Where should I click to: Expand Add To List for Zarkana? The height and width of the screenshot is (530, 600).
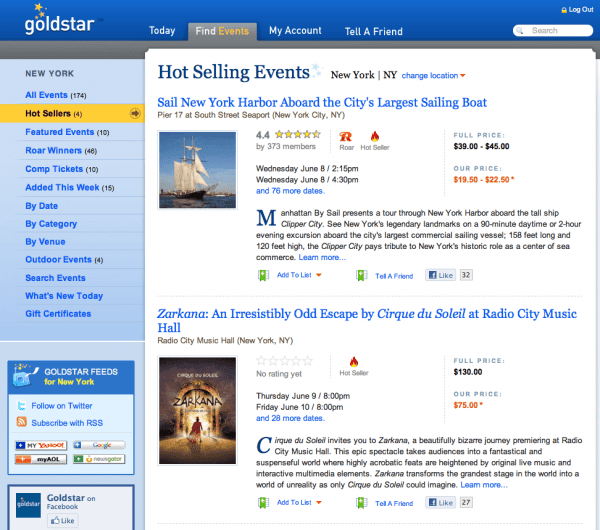[x=299, y=502]
